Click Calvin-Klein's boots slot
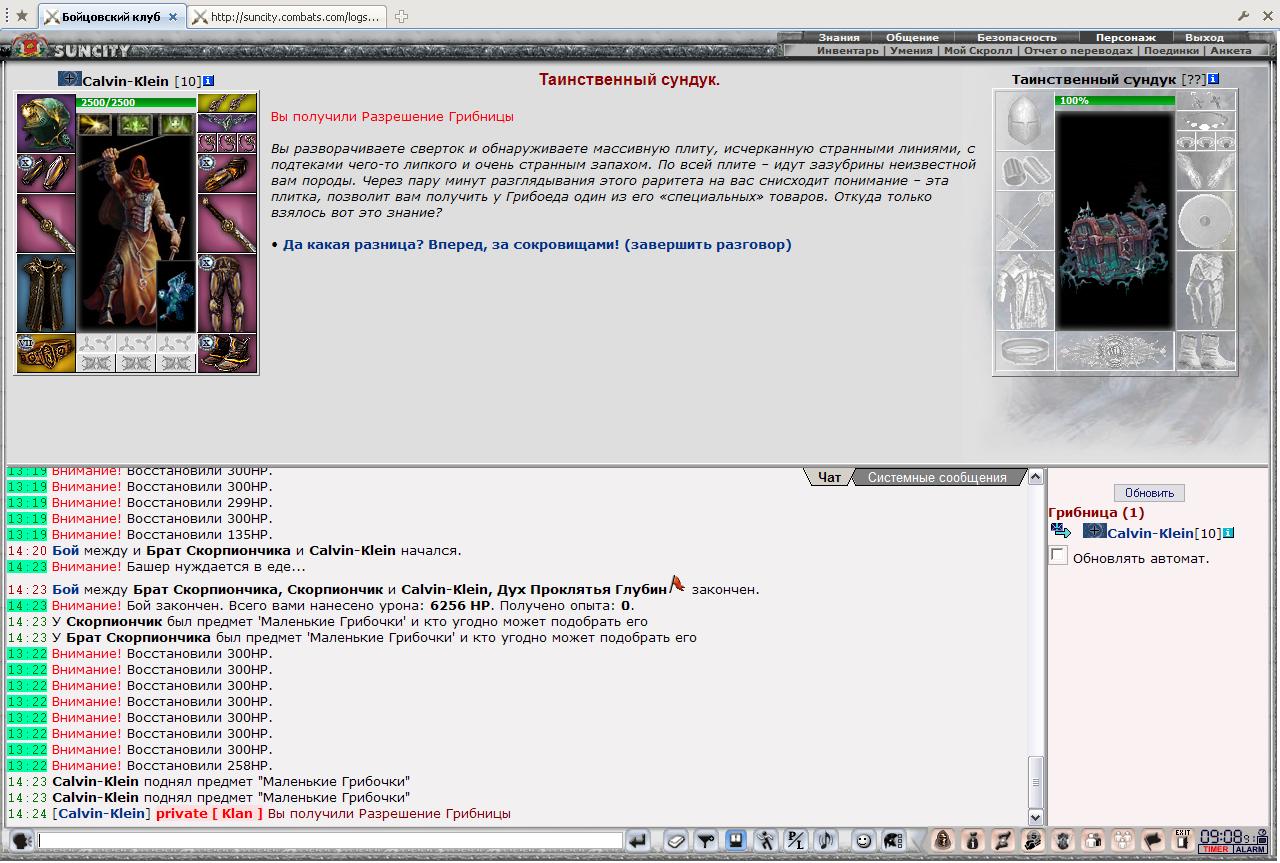The width and height of the screenshot is (1280, 863). click(227, 353)
